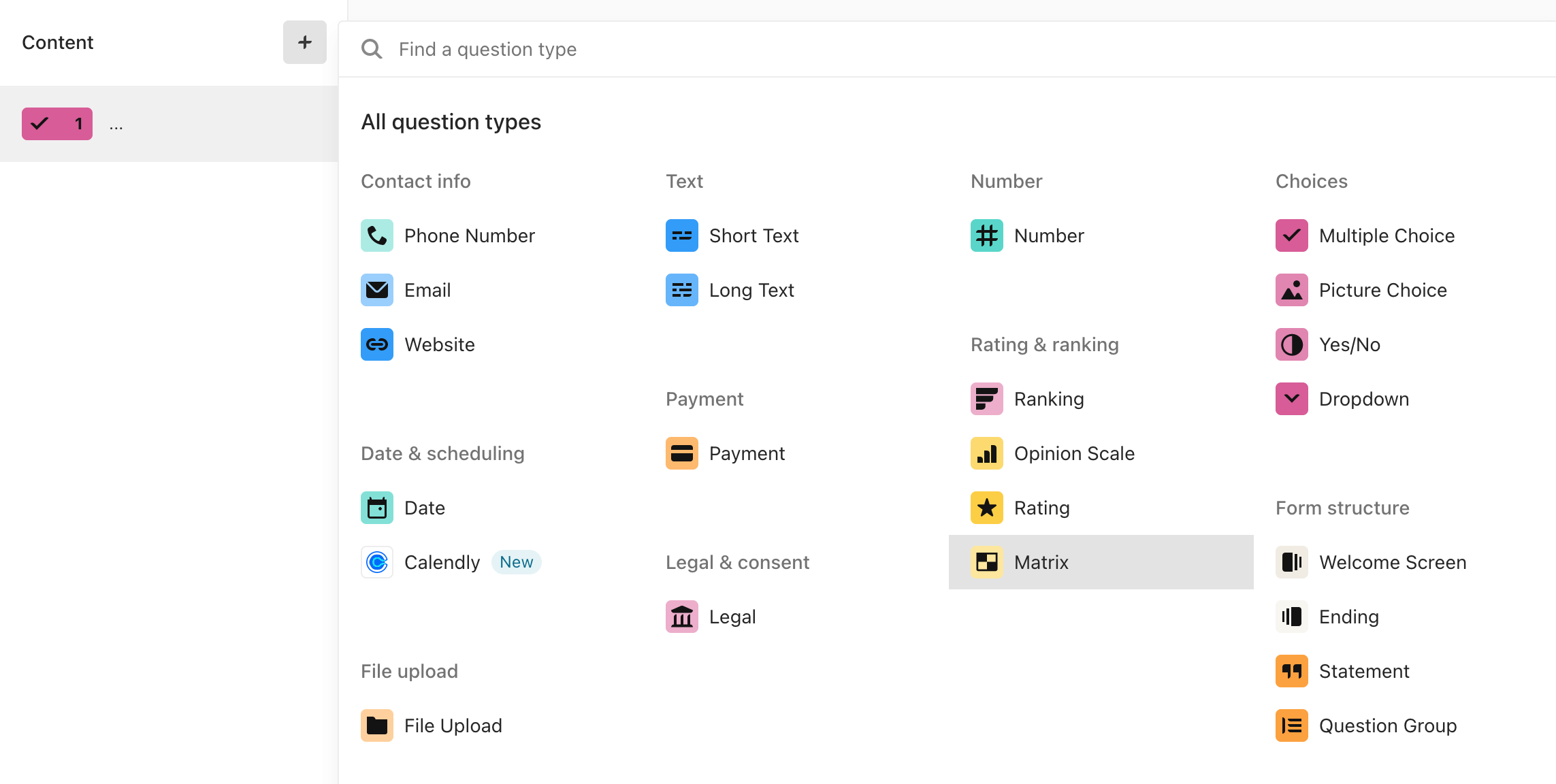Click the Ending label text

(1349, 617)
